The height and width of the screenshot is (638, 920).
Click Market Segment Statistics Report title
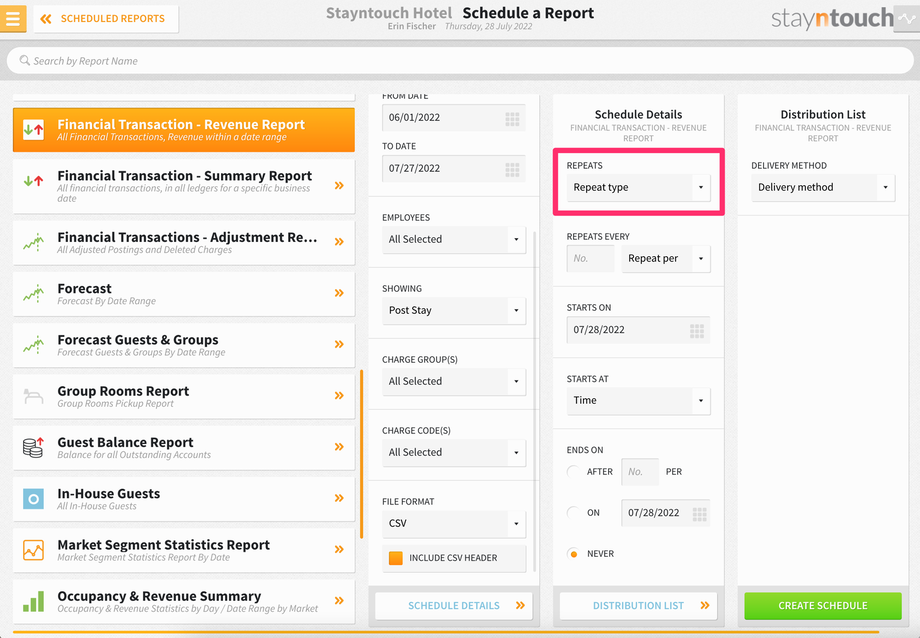[x=164, y=545]
